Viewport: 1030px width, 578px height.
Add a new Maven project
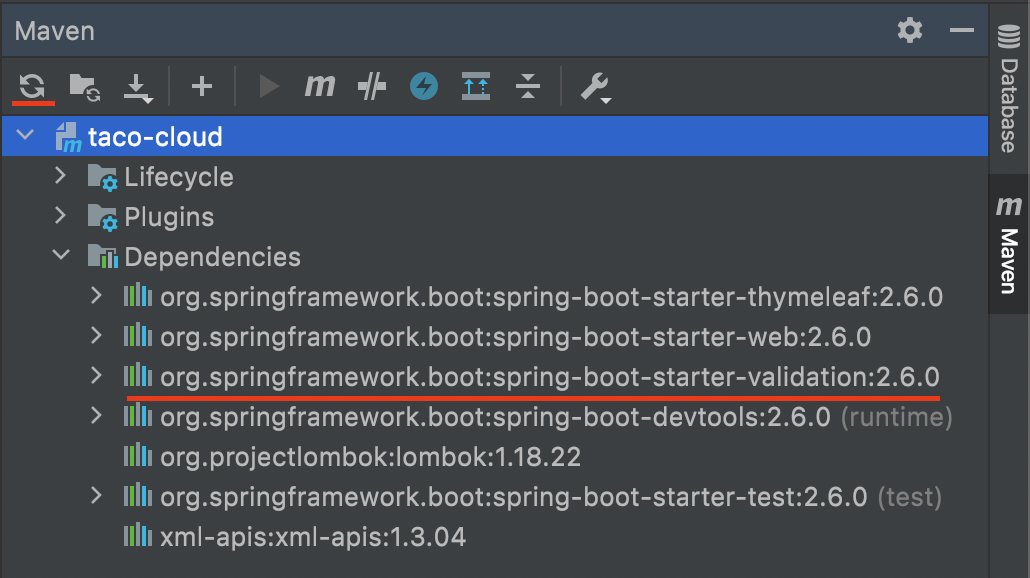201,87
